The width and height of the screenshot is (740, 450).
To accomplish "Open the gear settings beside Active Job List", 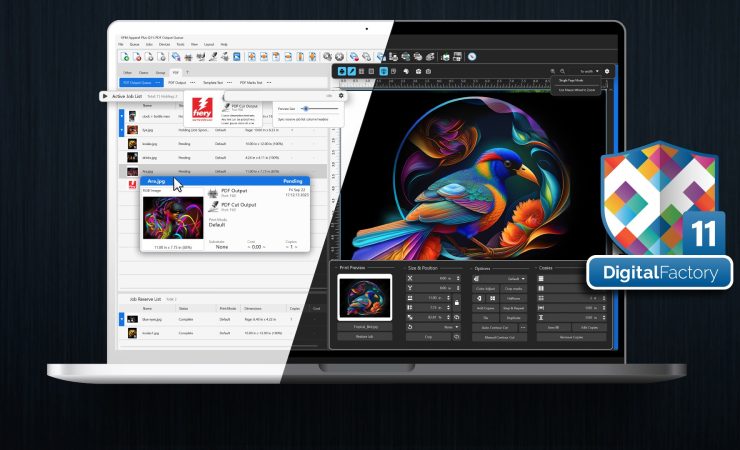I will 341,95.
